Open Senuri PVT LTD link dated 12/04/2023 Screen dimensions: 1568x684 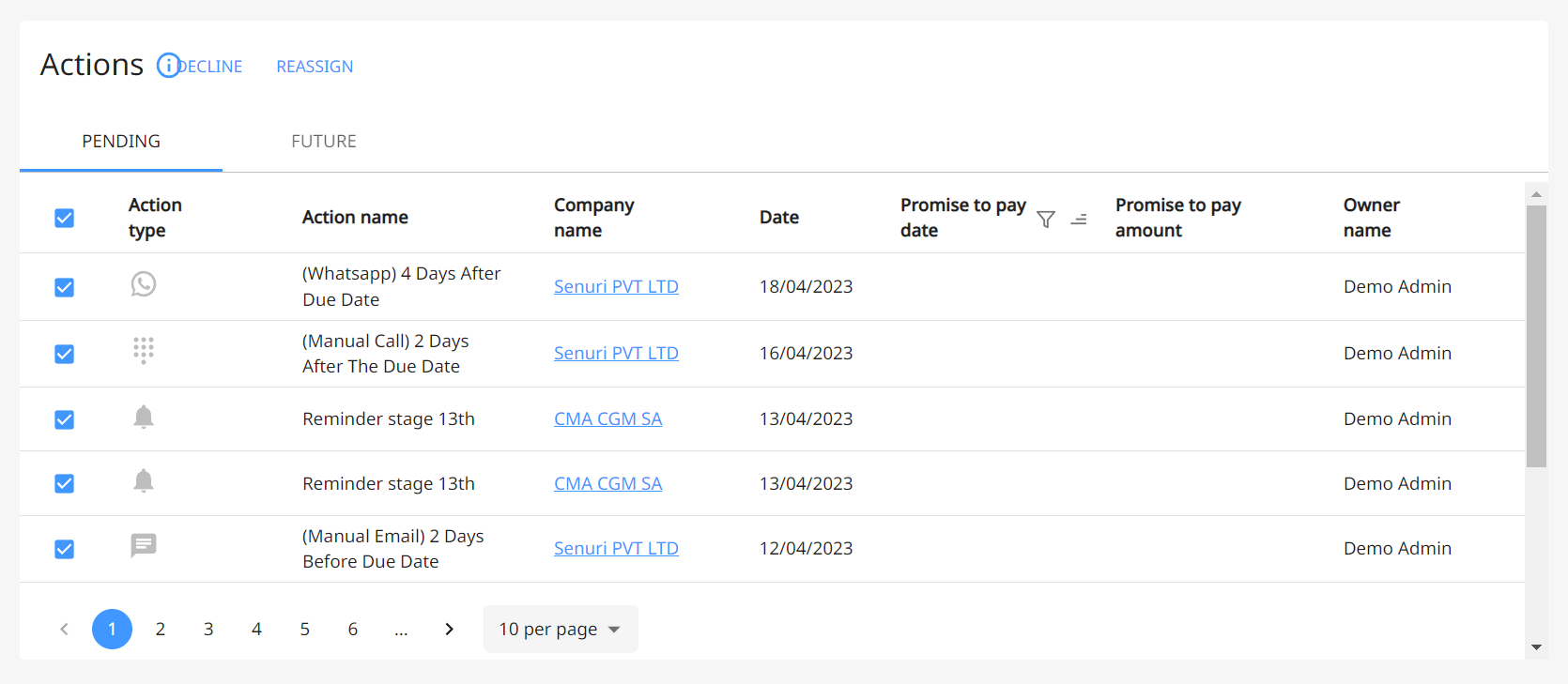click(x=616, y=548)
